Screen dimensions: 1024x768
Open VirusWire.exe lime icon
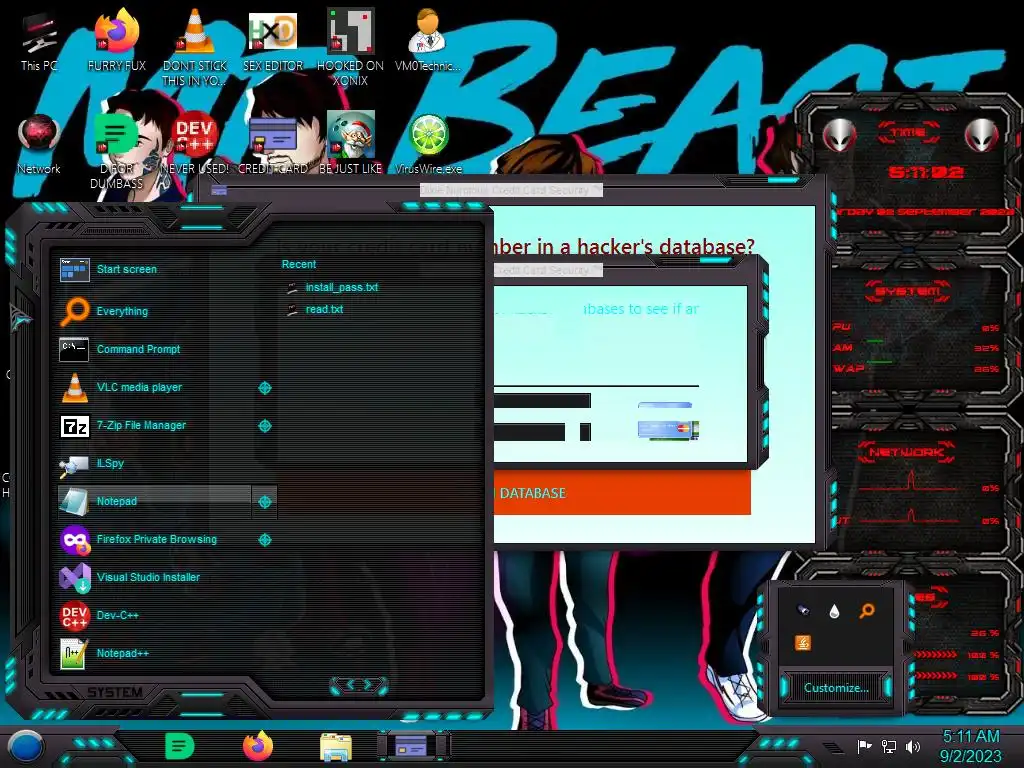428,145
